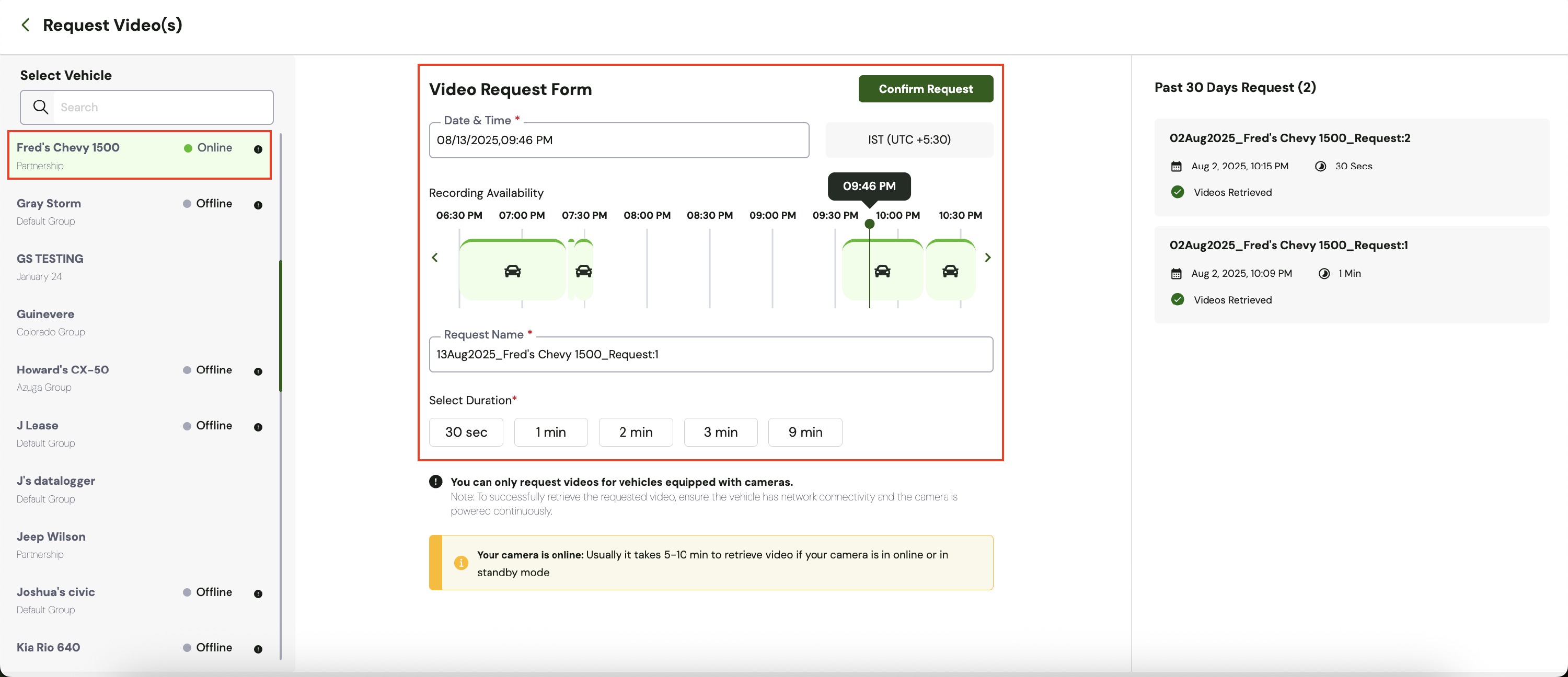1568x677 pixels.
Task: Click green check icon on Request:2 Videos Retrieved
Action: pos(1177,192)
